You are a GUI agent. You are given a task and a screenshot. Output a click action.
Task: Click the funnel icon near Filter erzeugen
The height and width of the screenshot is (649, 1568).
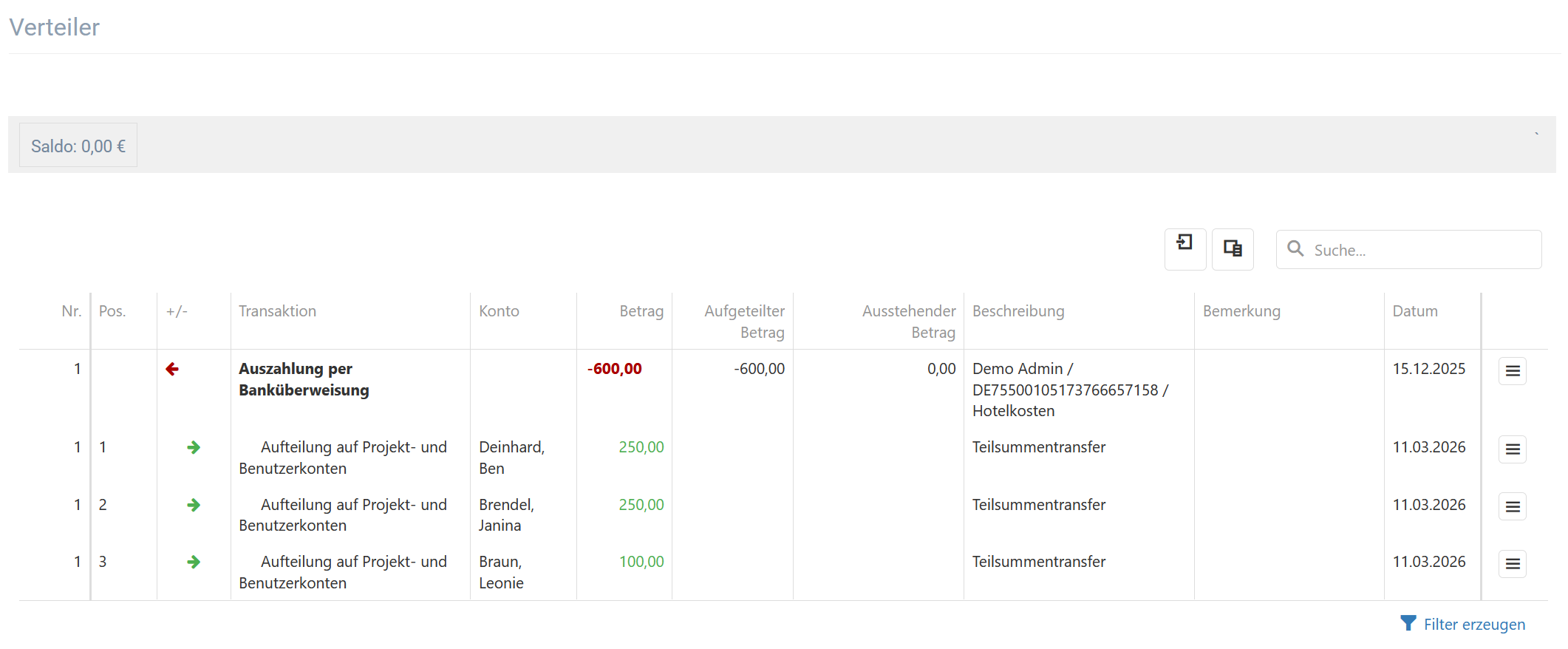point(1408,624)
